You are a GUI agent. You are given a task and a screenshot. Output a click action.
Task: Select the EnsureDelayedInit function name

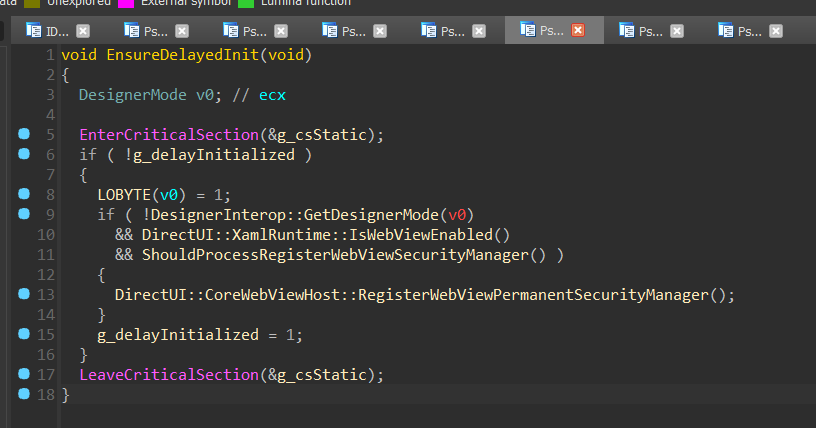click(183, 55)
